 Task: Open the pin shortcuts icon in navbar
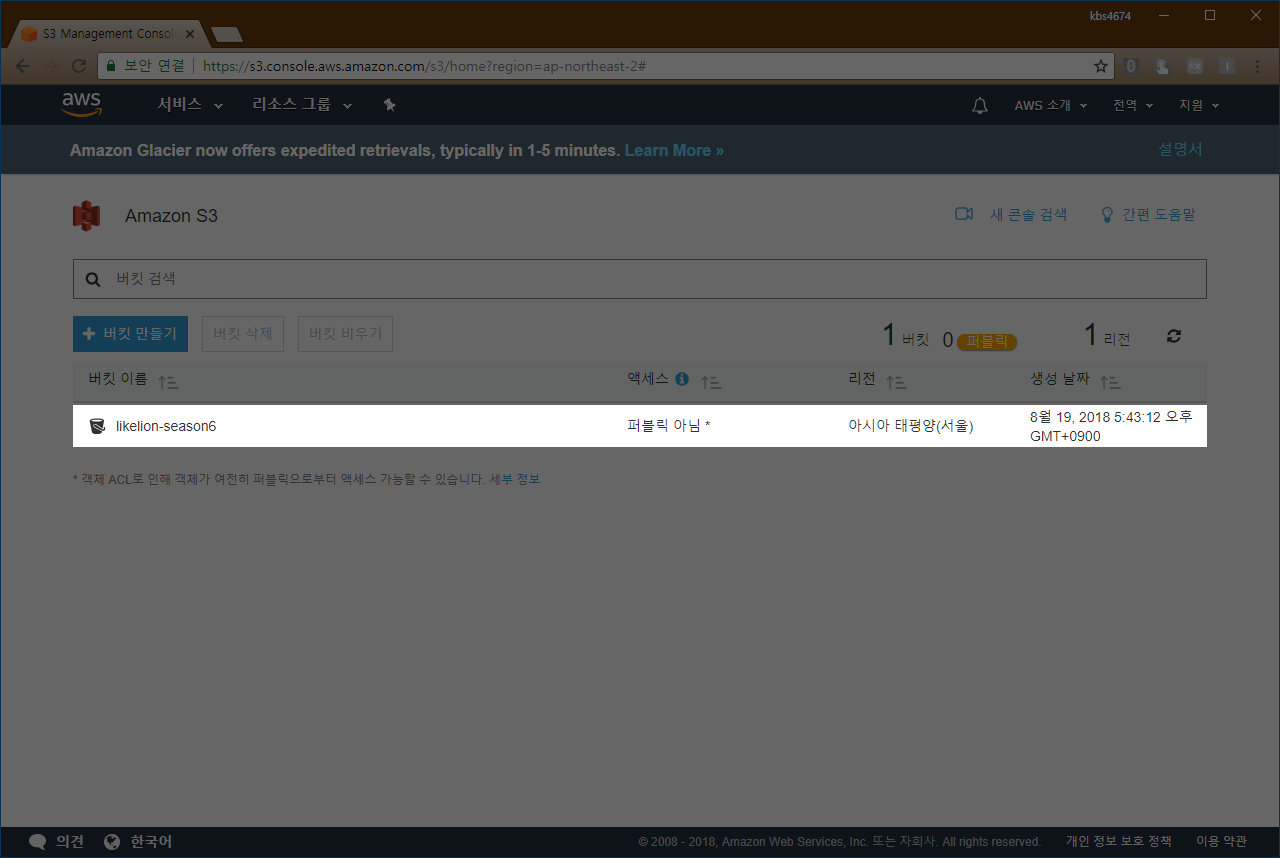pyautogui.click(x=390, y=105)
